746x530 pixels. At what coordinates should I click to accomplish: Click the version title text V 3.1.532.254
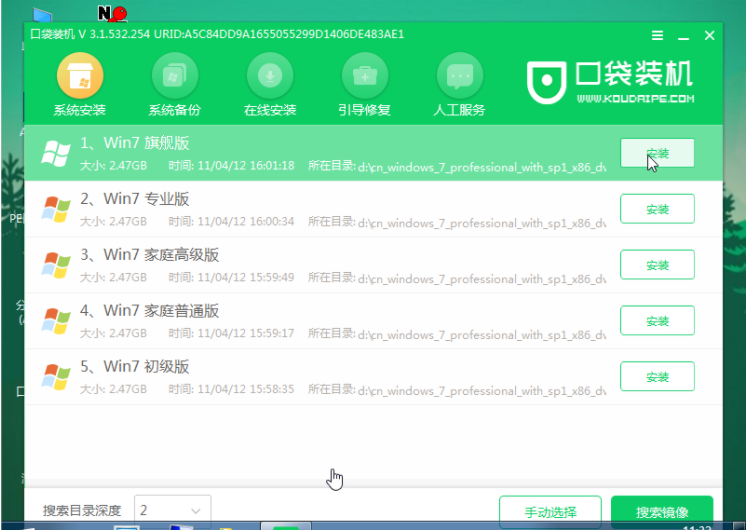[x=114, y=34]
